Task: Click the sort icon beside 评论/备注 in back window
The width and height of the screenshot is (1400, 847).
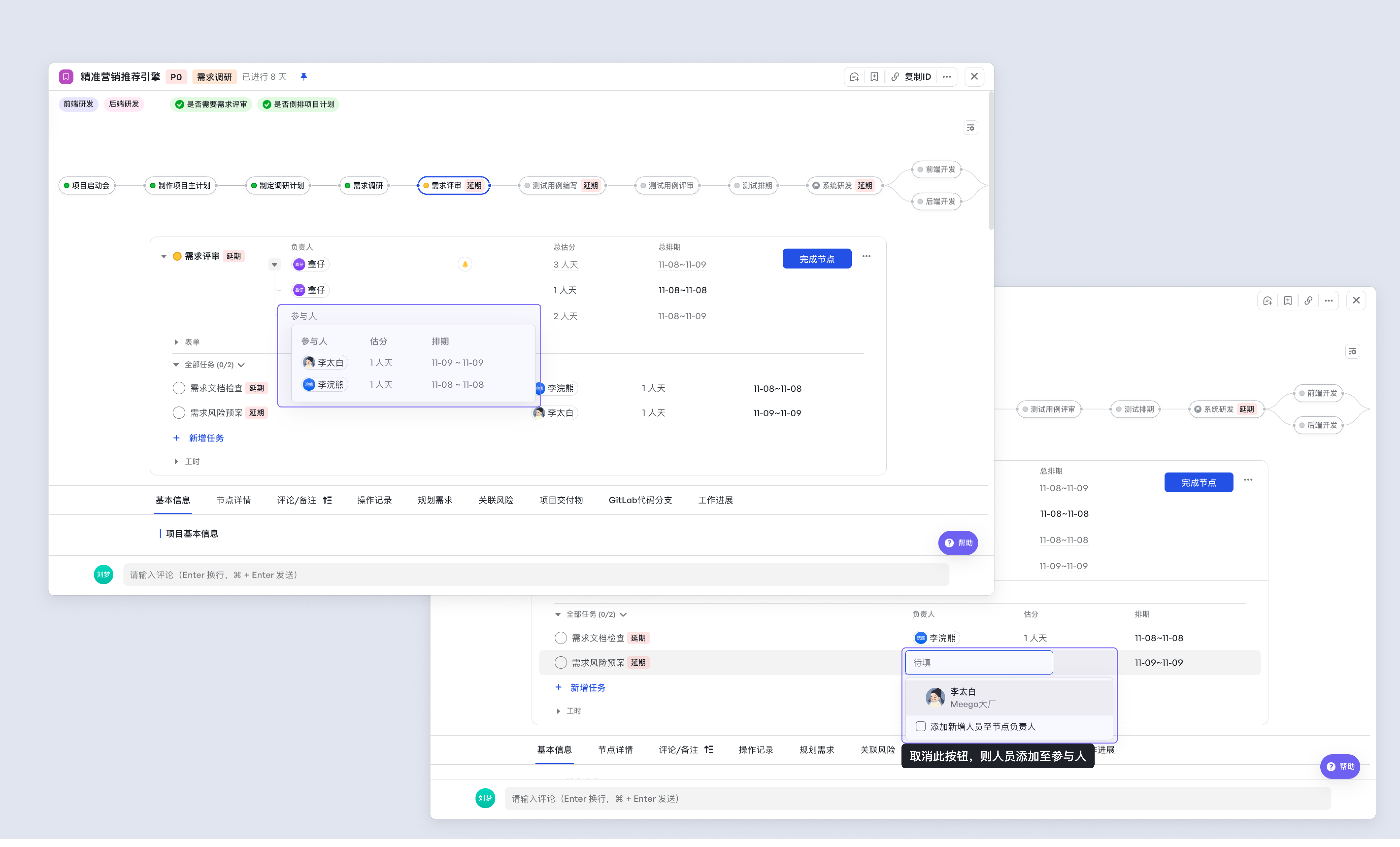Action: tap(709, 750)
